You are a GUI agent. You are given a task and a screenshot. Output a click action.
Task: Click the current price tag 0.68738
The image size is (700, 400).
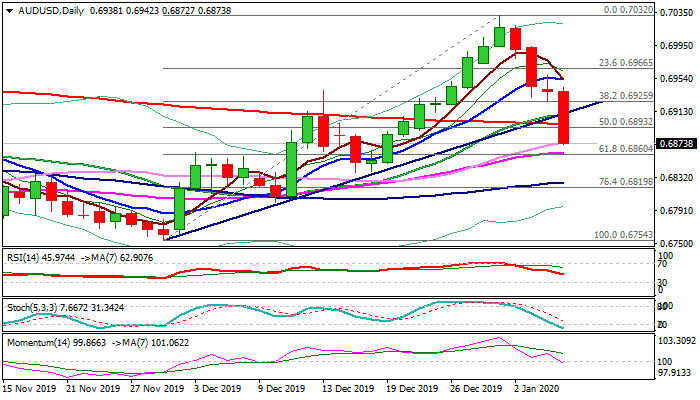(x=676, y=144)
